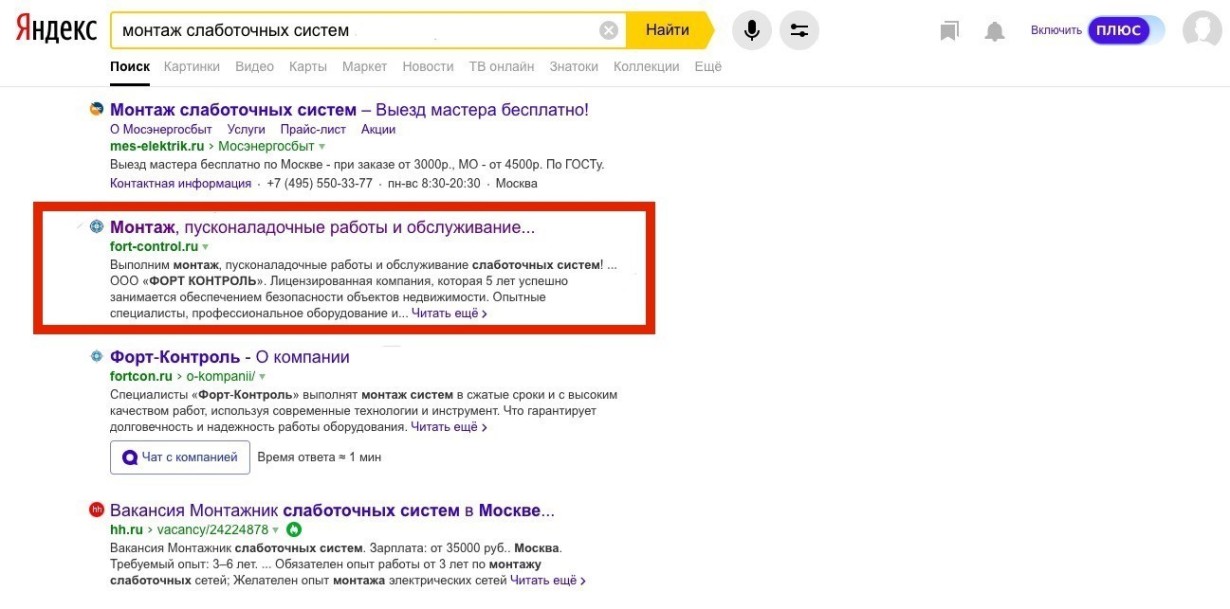This screenshot has height=609, width=1230.
Task: Switch to the Видео tab
Action: pyautogui.click(x=254, y=67)
